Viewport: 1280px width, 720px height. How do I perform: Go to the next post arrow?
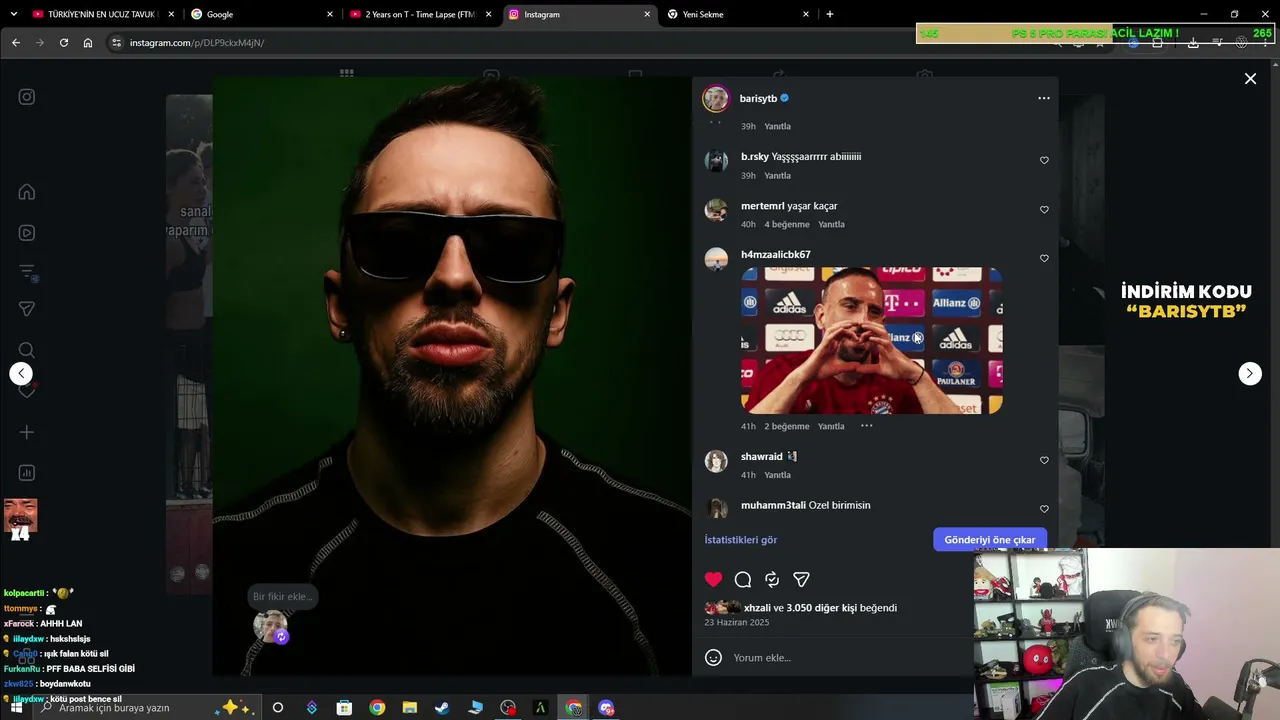(1250, 373)
